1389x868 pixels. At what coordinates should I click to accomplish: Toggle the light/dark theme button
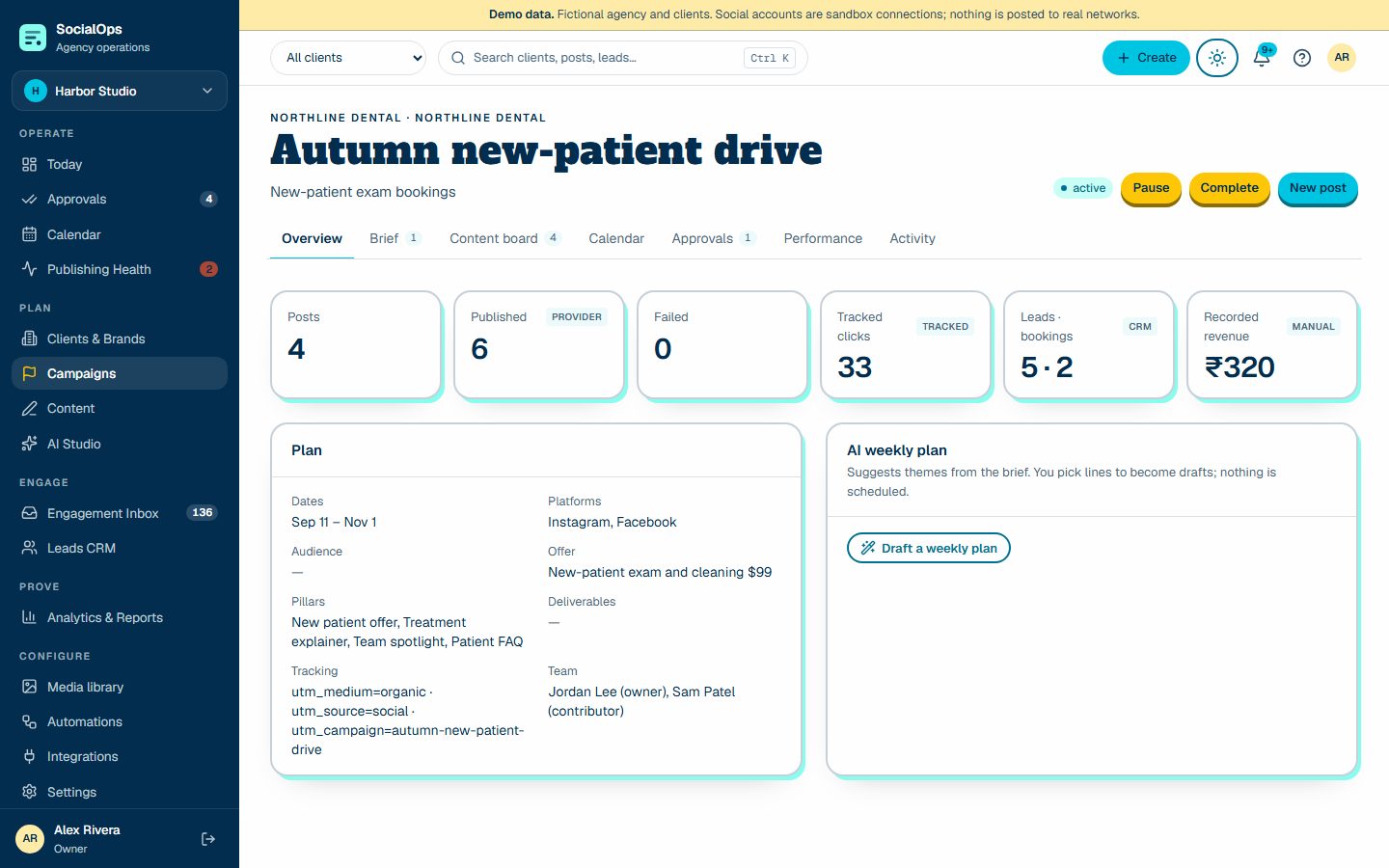(1217, 58)
